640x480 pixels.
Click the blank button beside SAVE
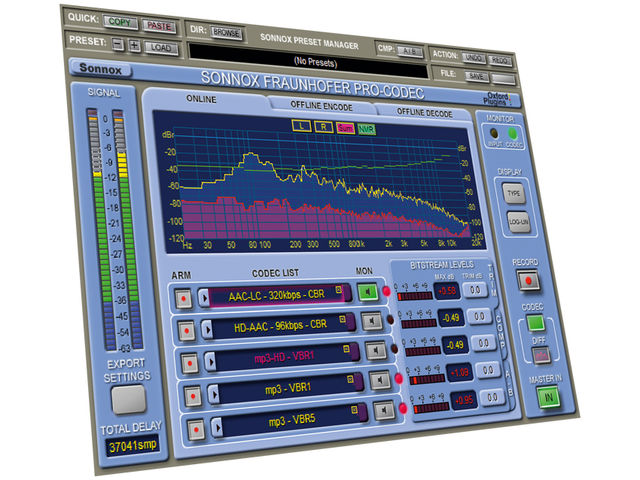click(503, 78)
